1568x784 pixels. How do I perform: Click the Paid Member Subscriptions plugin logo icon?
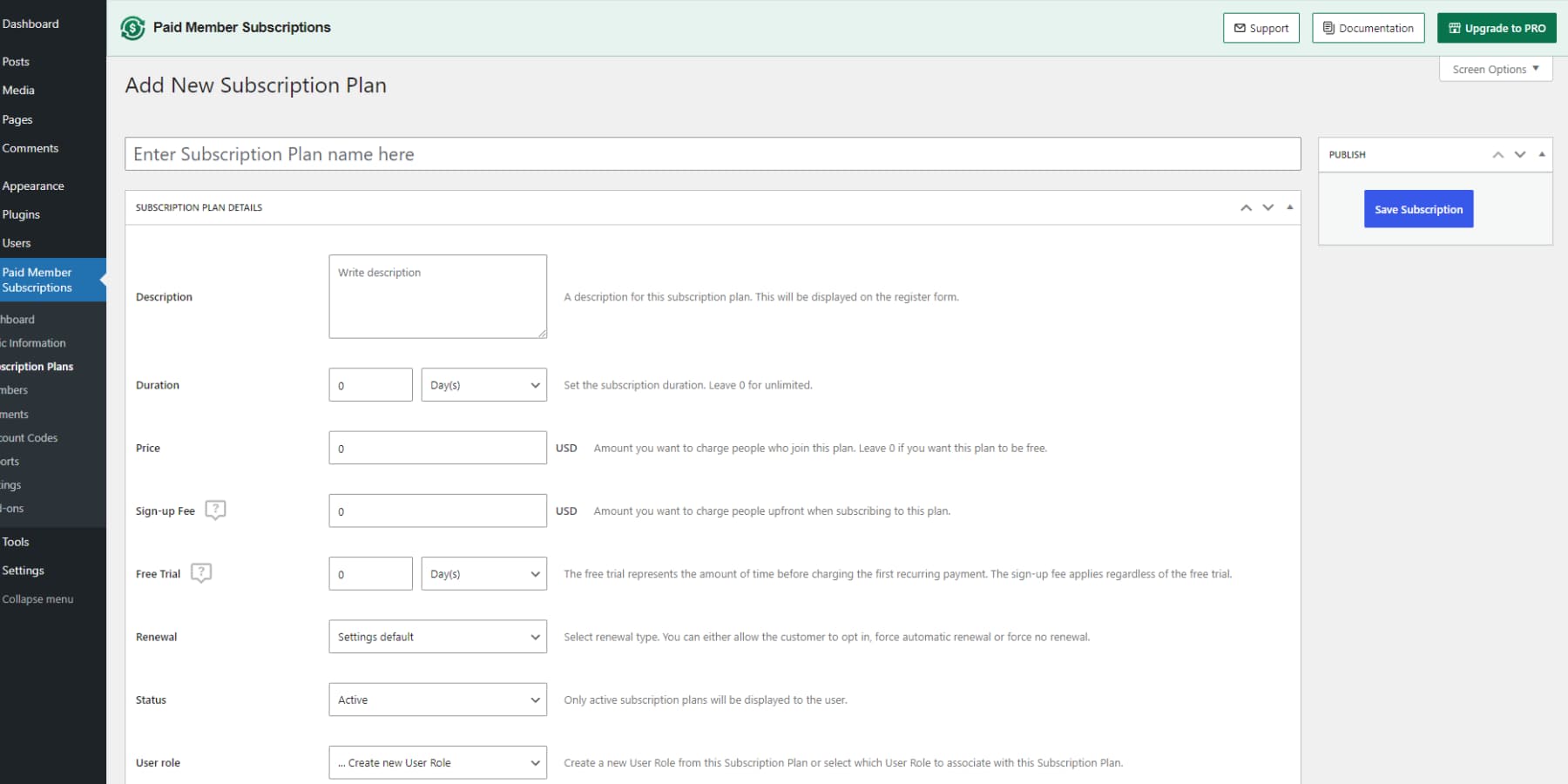pos(132,27)
